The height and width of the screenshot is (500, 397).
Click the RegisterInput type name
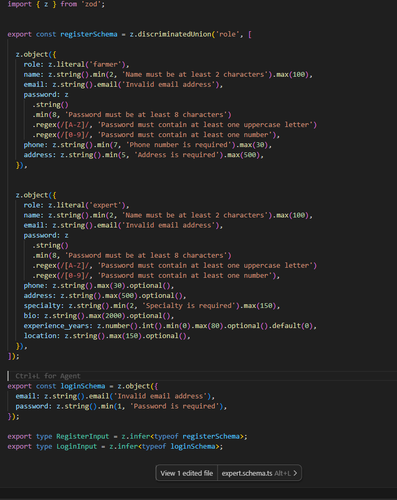pyautogui.click(x=82, y=436)
